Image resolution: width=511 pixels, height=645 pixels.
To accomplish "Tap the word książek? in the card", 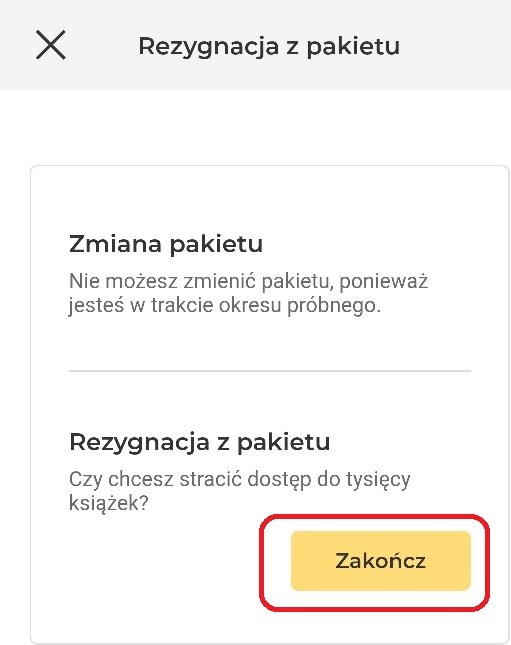I will (x=109, y=503).
